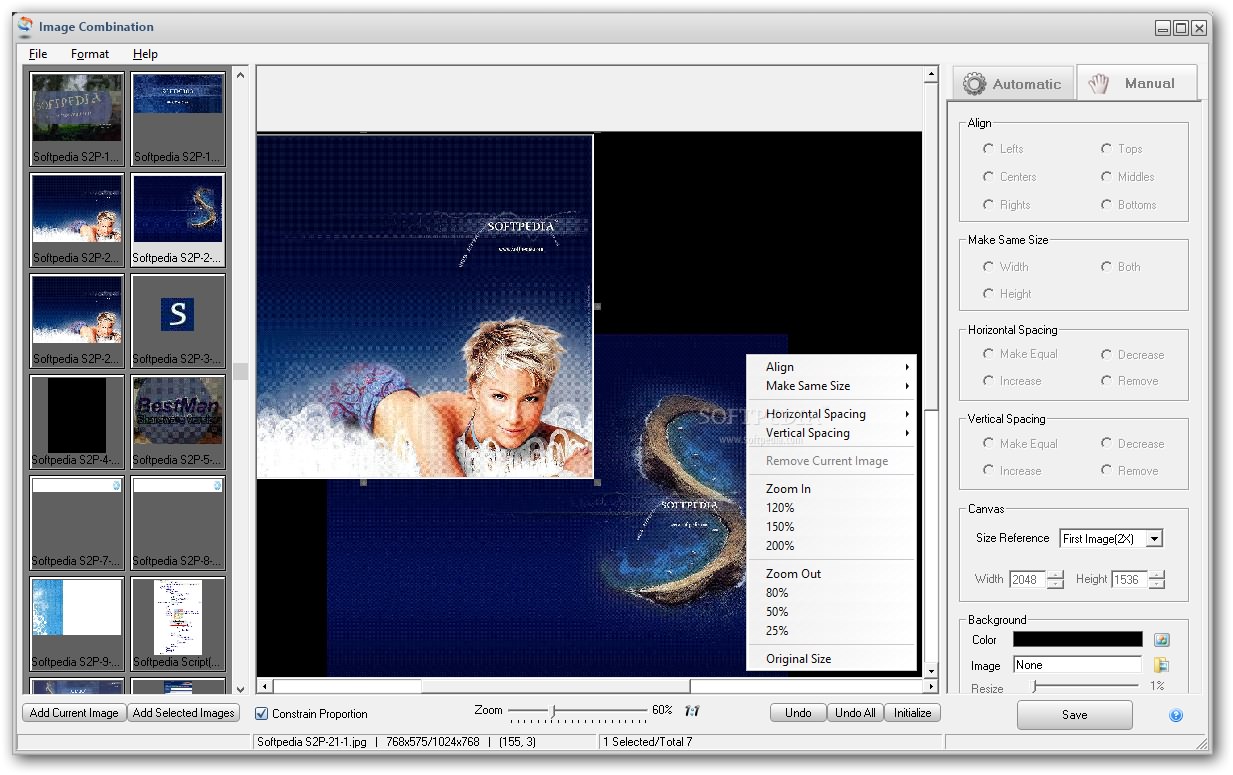Select the Height same-size radio button
The image size is (1233, 775).
(x=988, y=294)
